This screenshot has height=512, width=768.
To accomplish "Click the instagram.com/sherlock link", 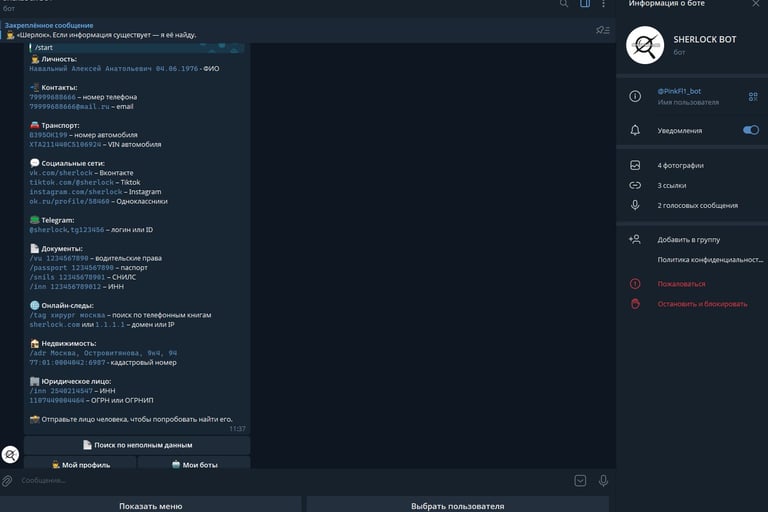I will click(x=76, y=192).
